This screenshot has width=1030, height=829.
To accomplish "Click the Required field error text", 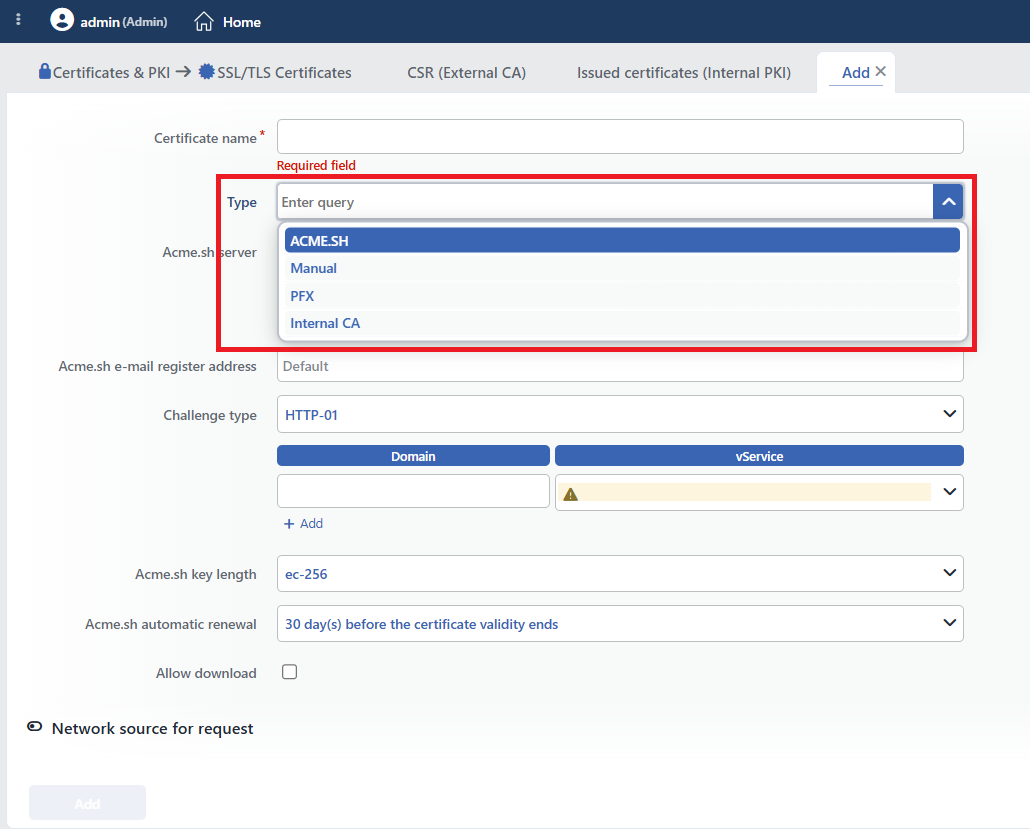I will point(316,166).
